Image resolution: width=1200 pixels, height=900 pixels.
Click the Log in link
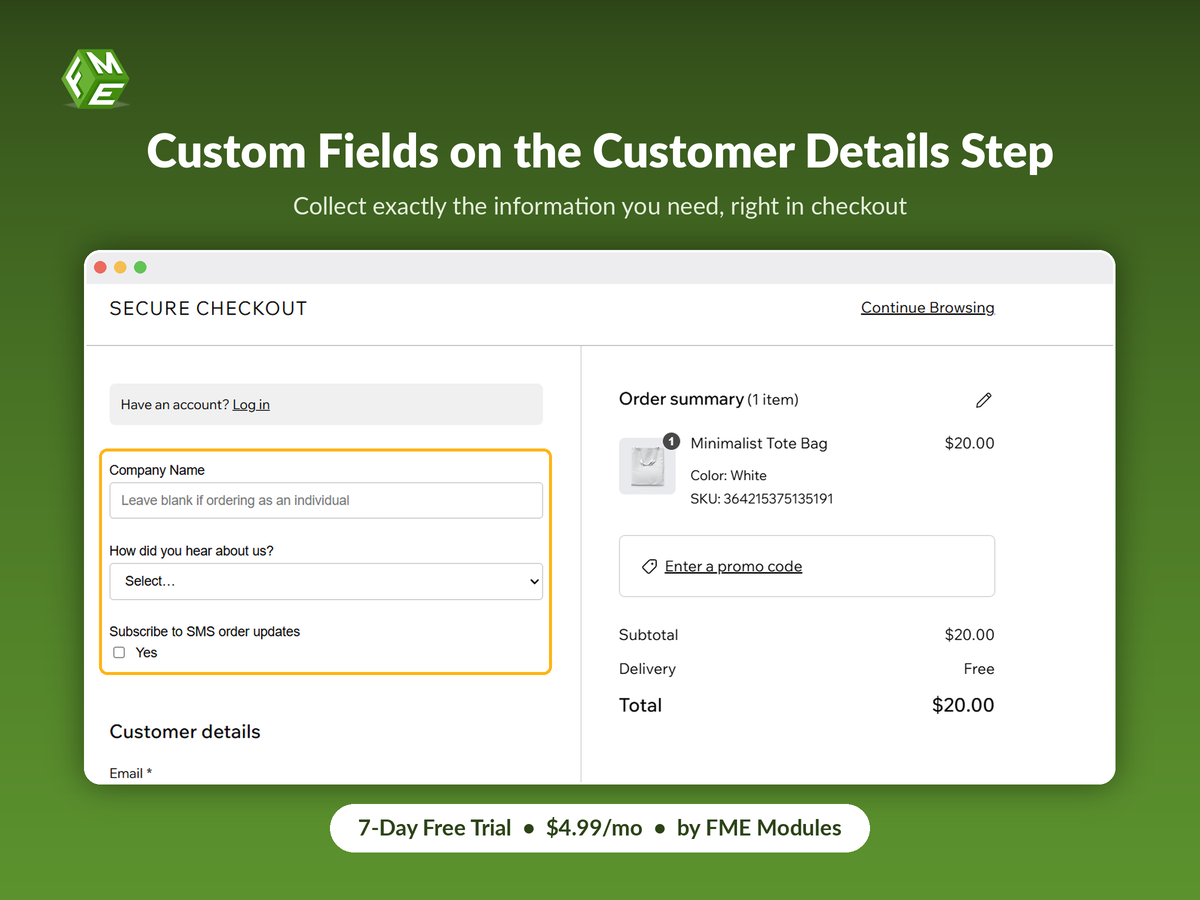coord(251,405)
